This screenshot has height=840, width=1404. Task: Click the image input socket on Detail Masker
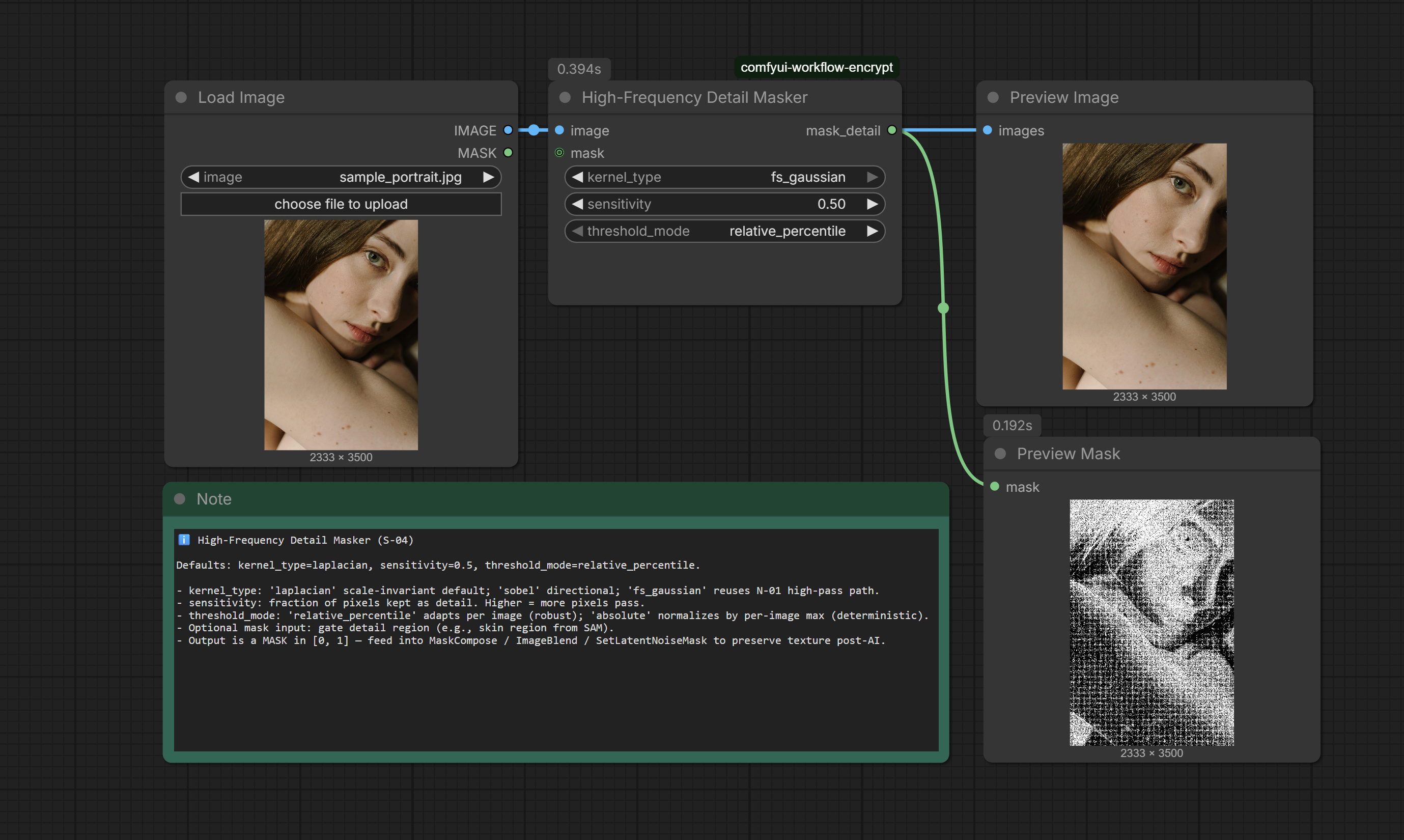[x=559, y=130]
